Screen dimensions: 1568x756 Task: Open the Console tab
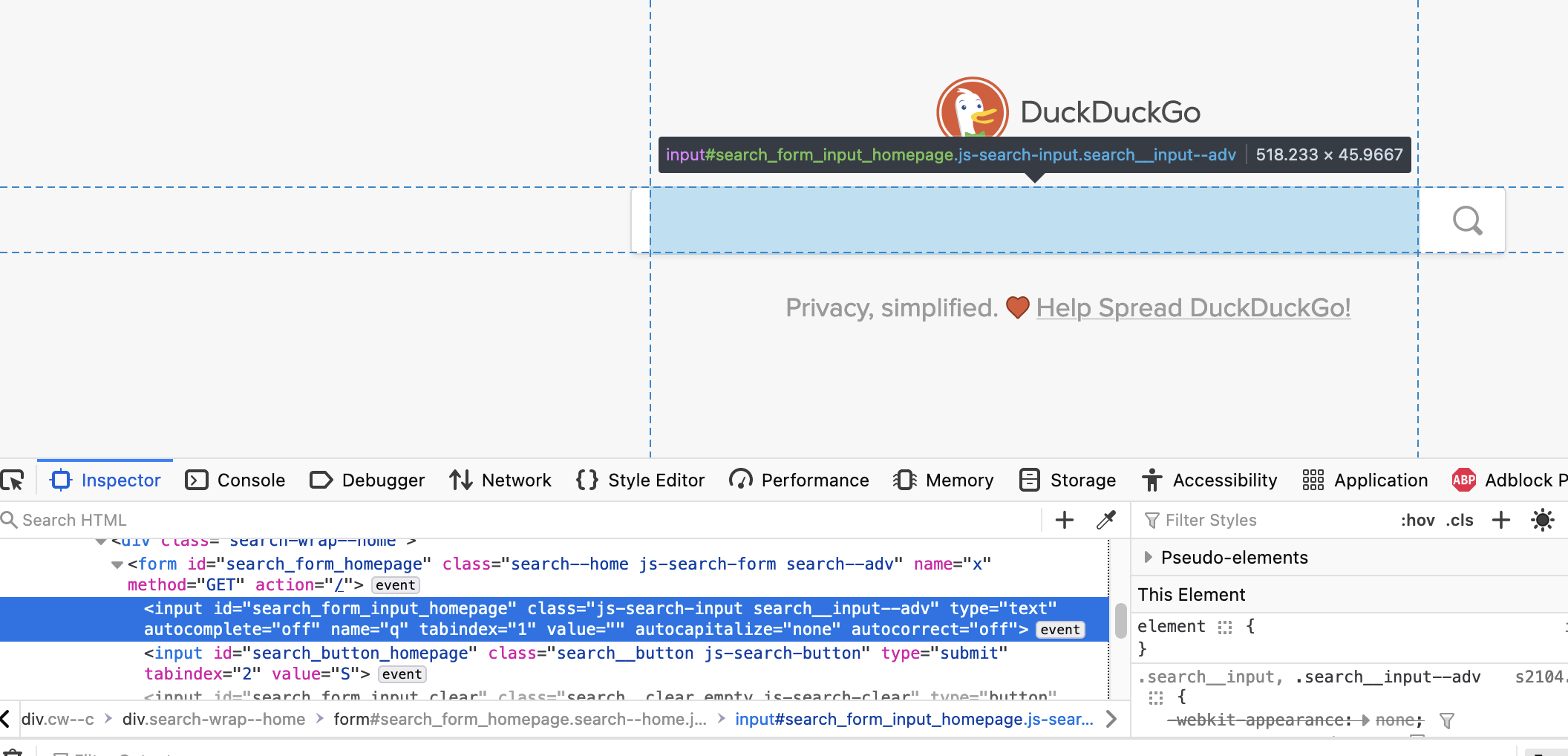(x=235, y=480)
